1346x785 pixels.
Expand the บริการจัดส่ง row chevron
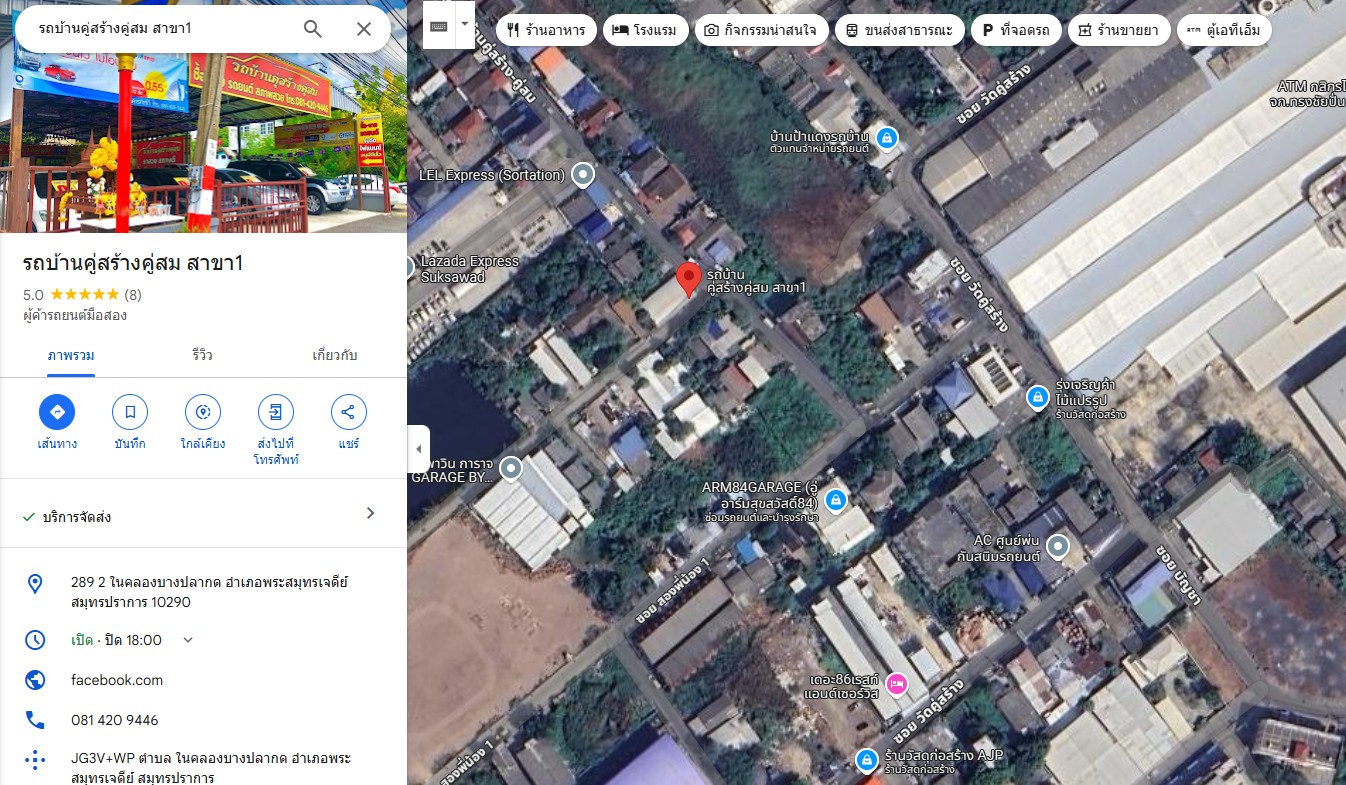[370, 513]
